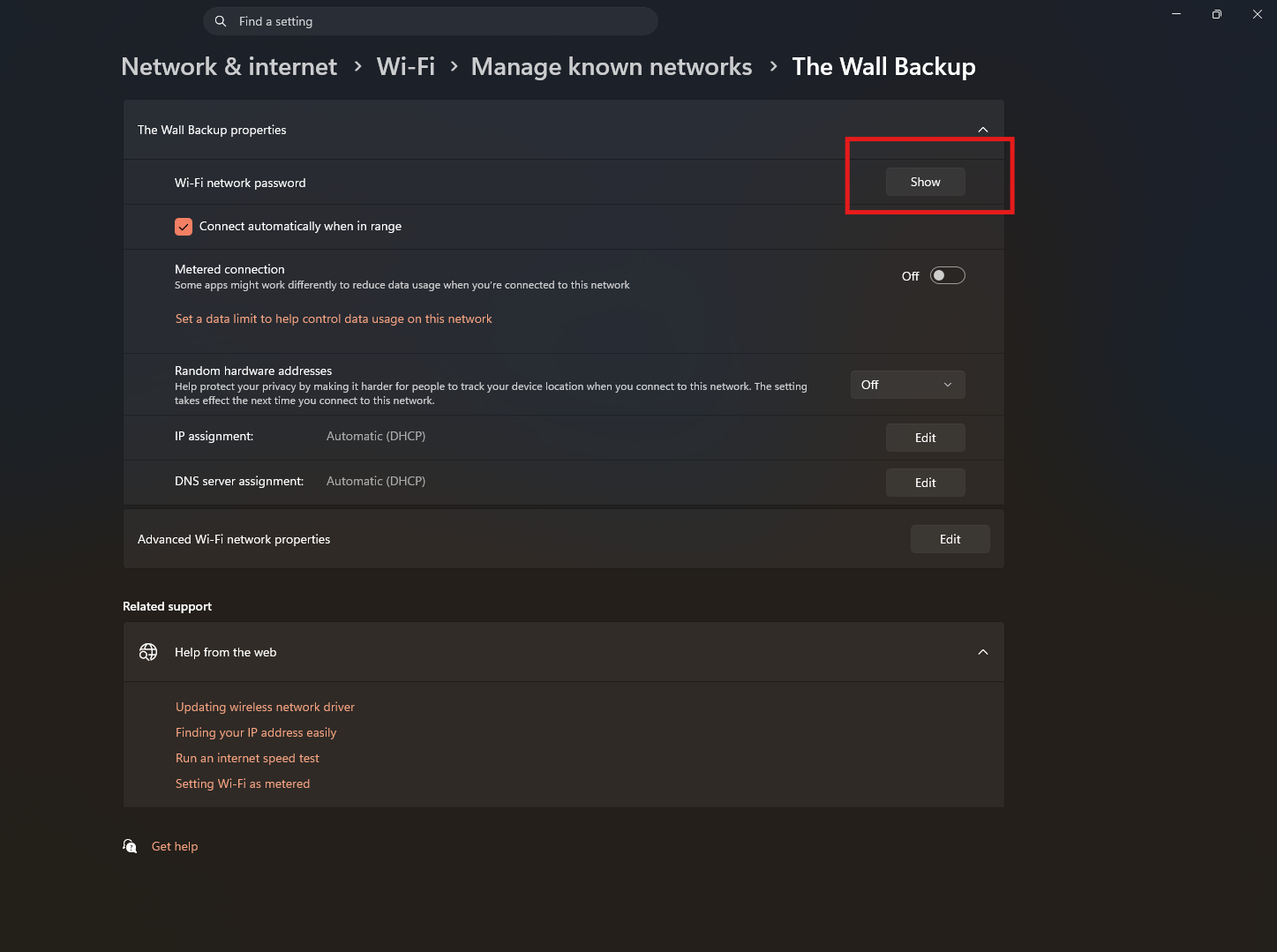This screenshot has height=952, width=1277.
Task: Uncheck Connect automatically when in range
Action: (x=184, y=227)
